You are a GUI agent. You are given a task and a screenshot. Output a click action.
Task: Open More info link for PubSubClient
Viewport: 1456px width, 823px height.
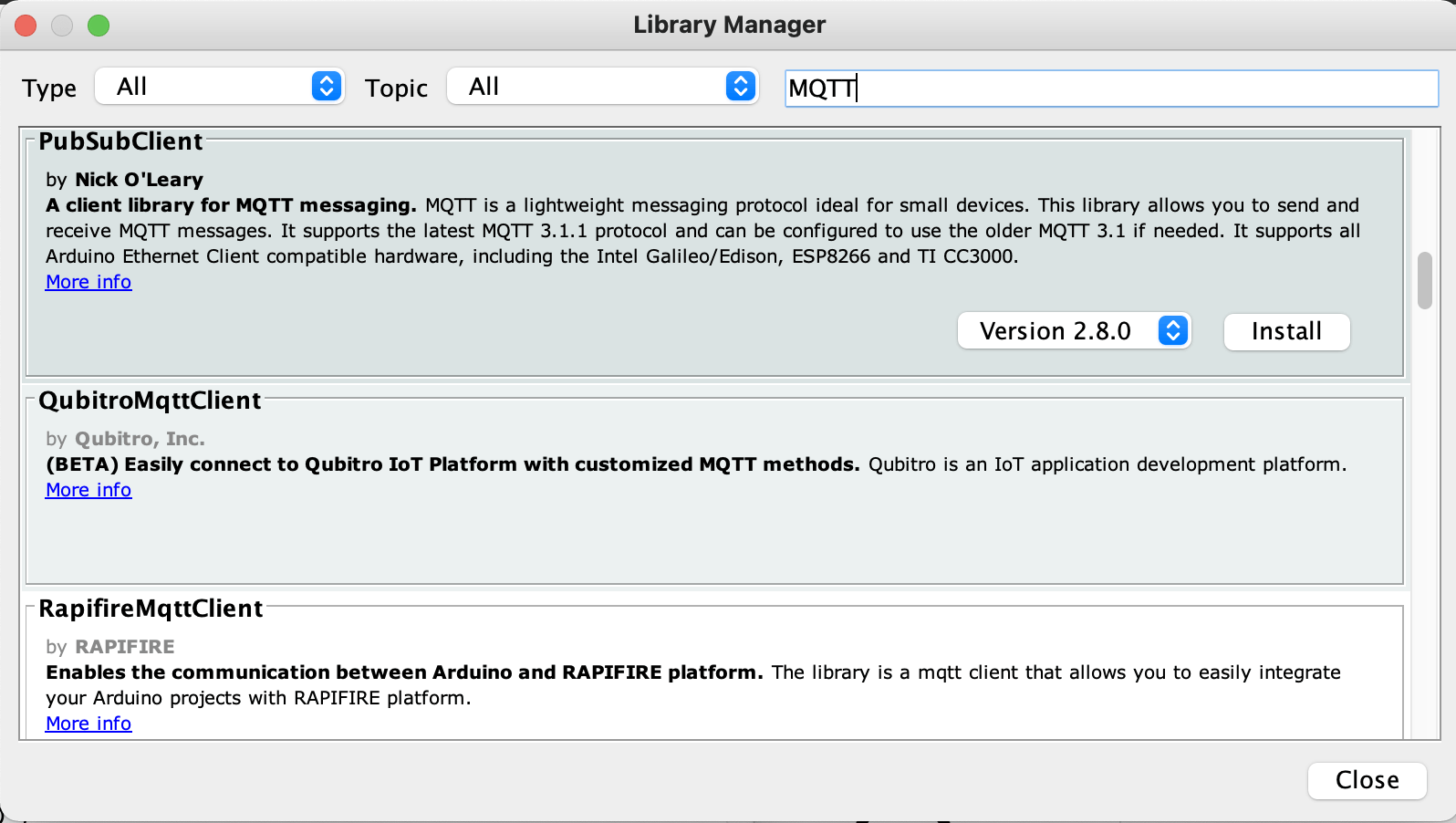pyautogui.click(x=88, y=282)
